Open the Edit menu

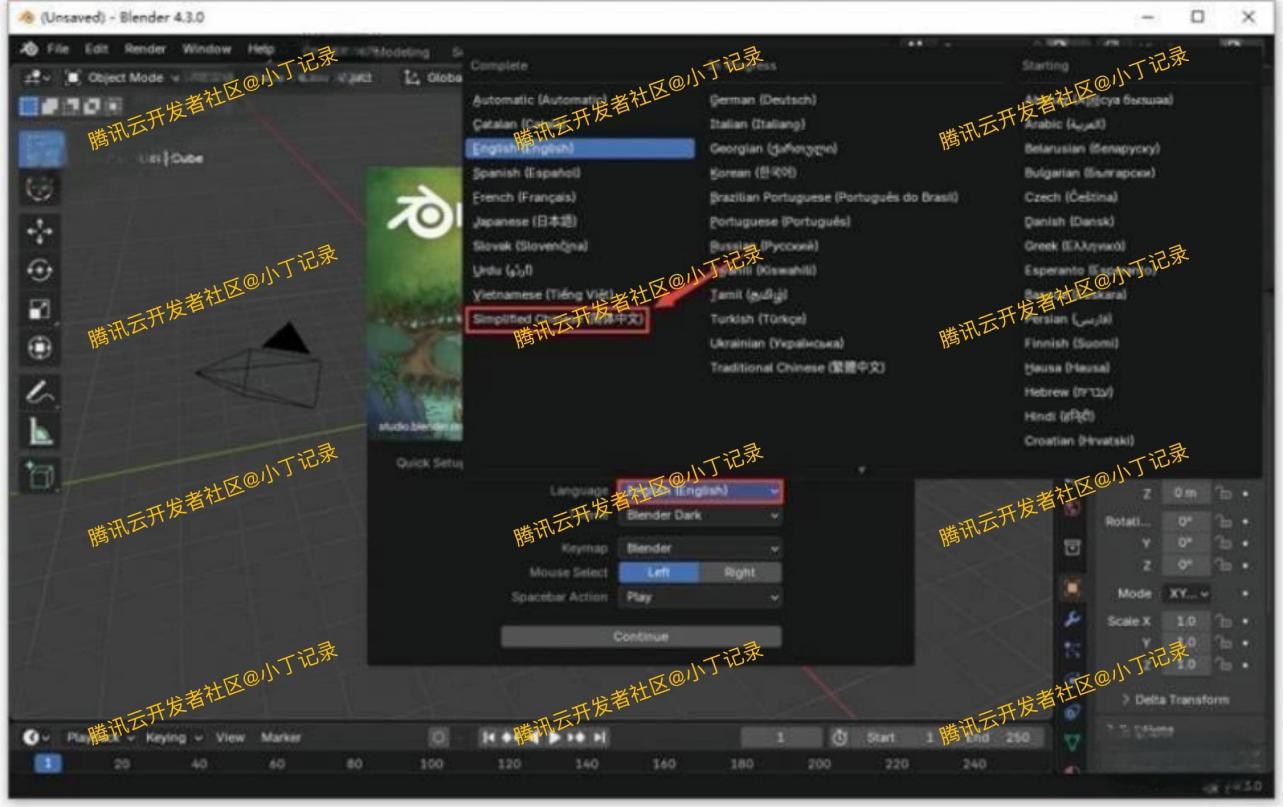click(97, 50)
